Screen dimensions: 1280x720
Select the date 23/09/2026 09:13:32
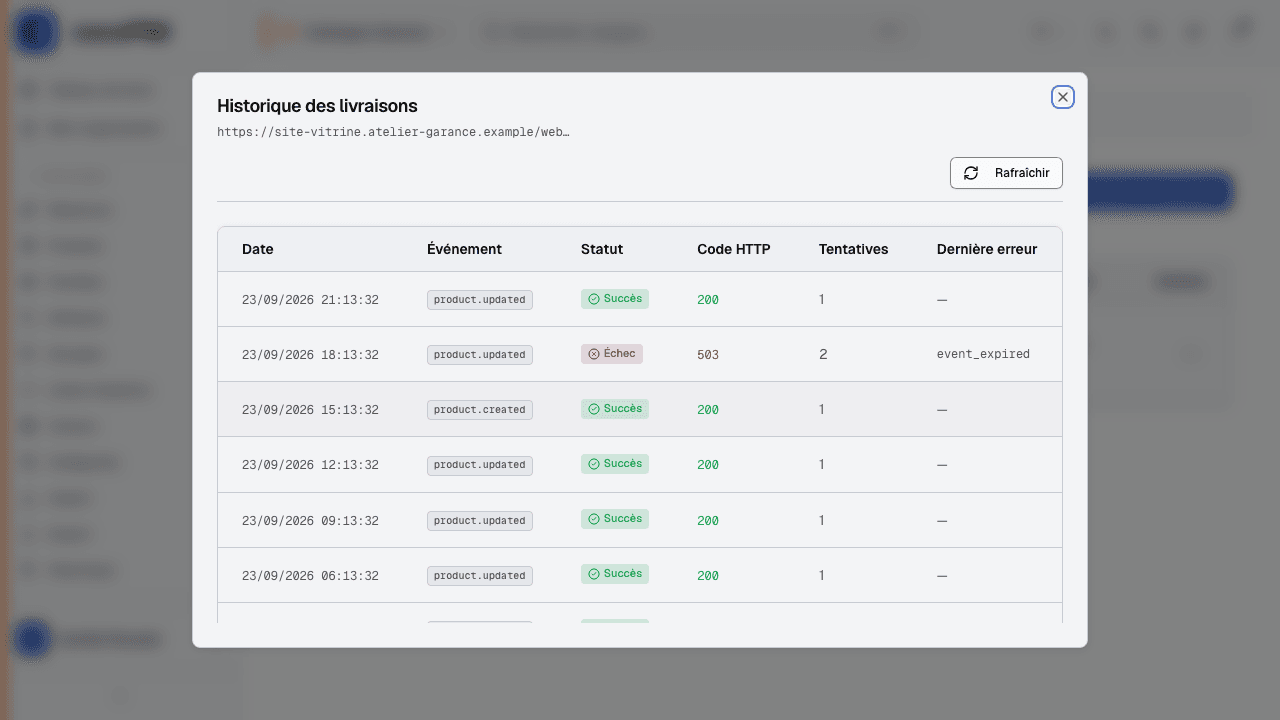coord(310,521)
